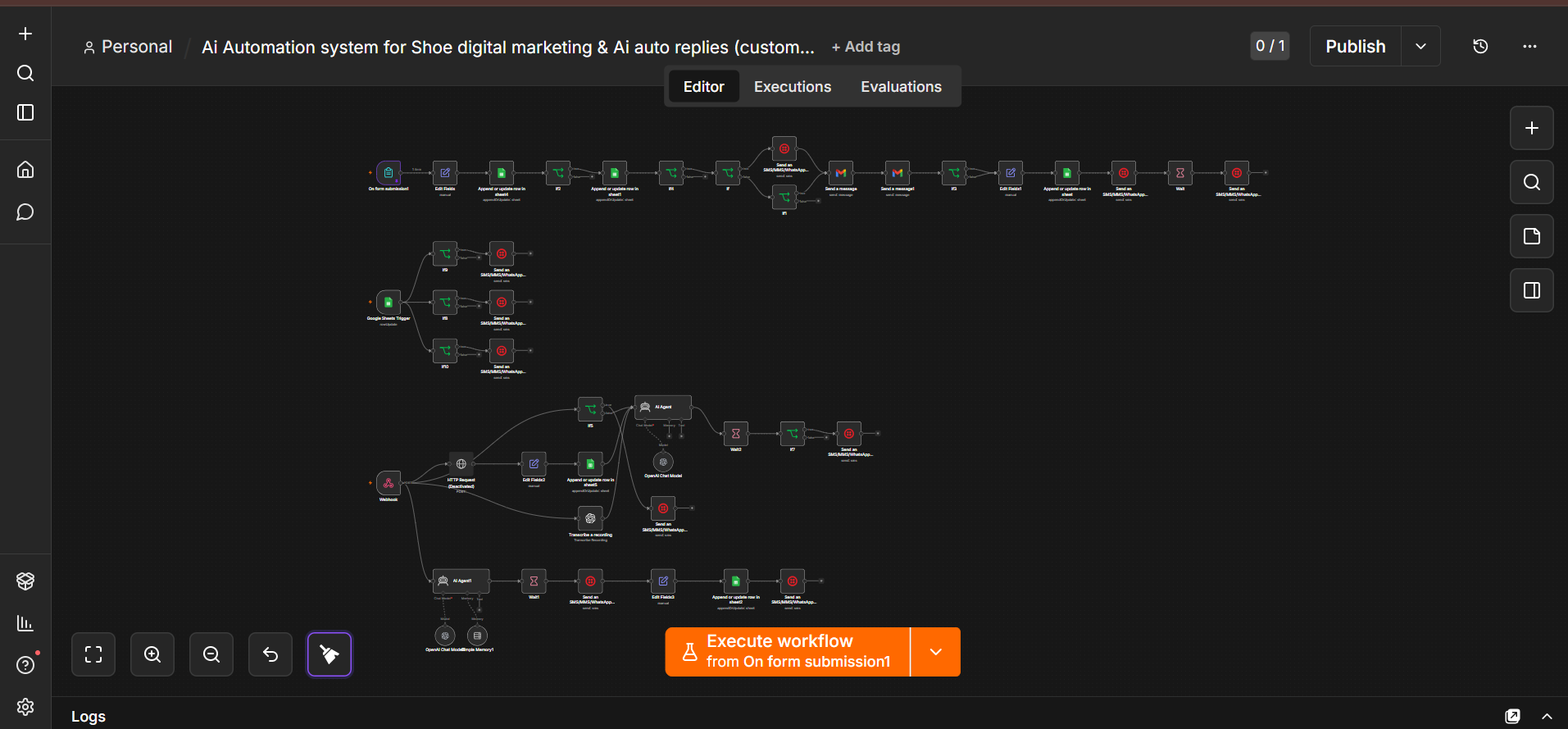Select the If10 node
Viewport: 1568px width, 729px height.
point(445,351)
